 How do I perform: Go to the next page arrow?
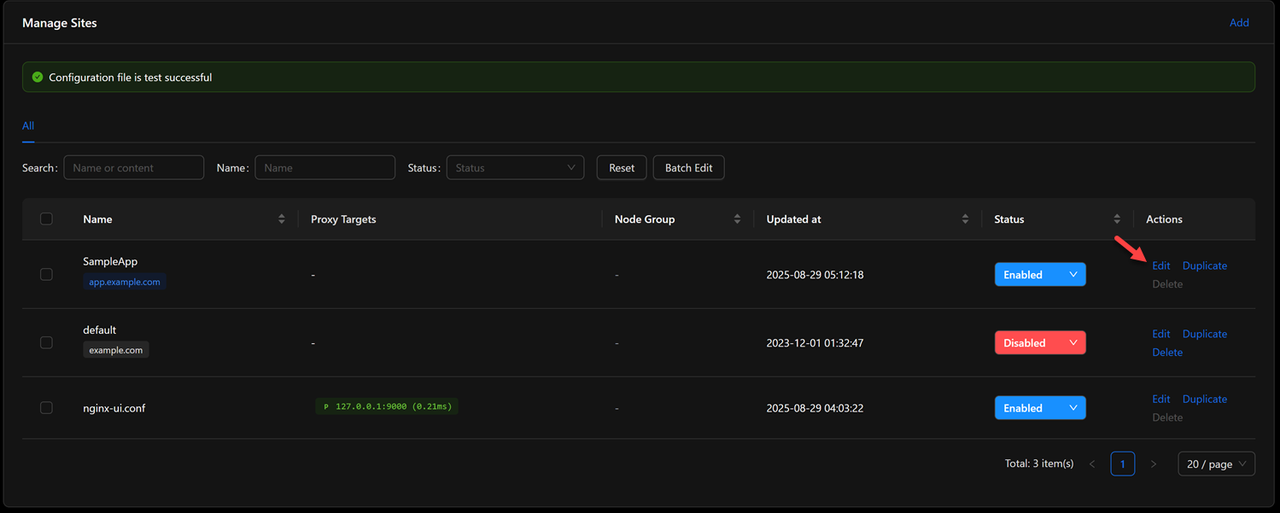pyautogui.click(x=1153, y=464)
